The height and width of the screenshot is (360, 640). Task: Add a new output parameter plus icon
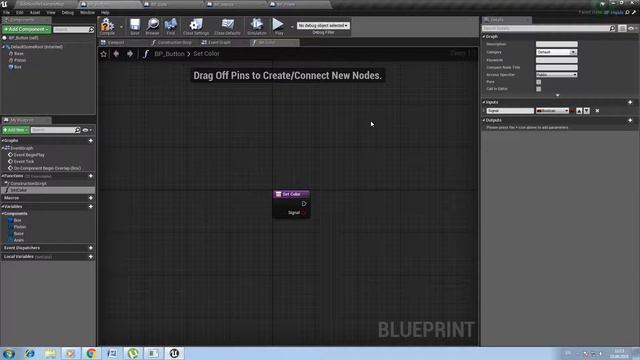coord(630,120)
